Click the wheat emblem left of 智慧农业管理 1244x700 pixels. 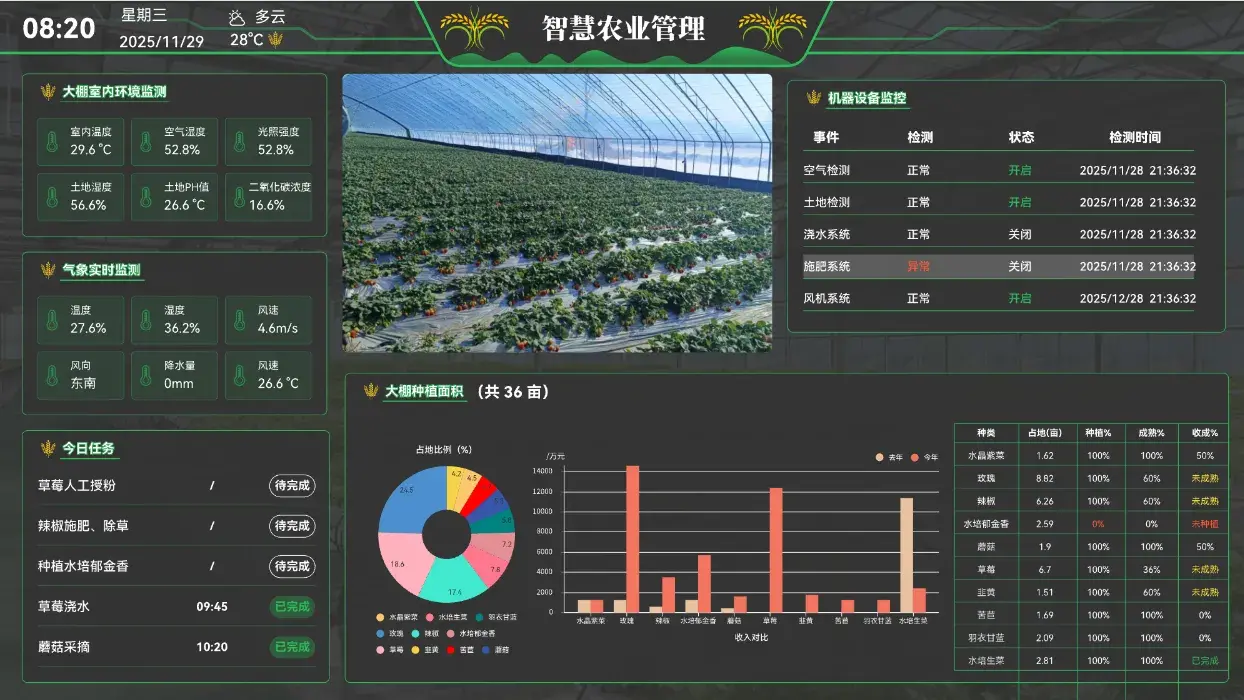(x=475, y=27)
